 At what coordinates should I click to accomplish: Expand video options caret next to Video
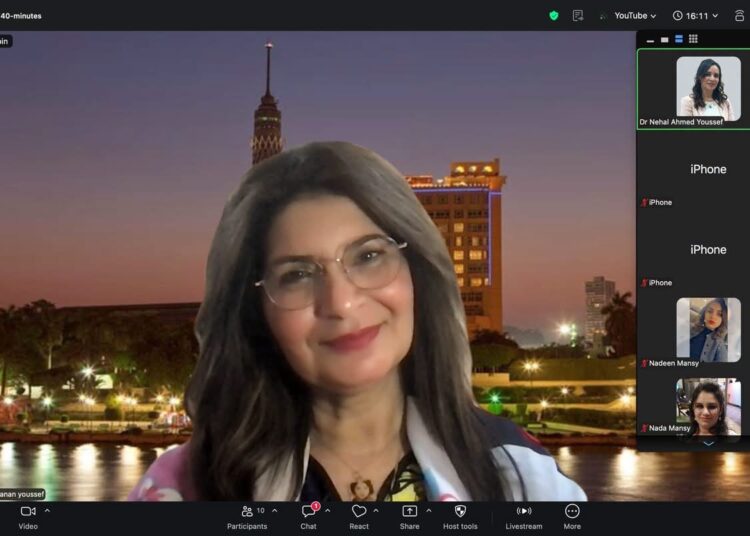pos(47,511)
